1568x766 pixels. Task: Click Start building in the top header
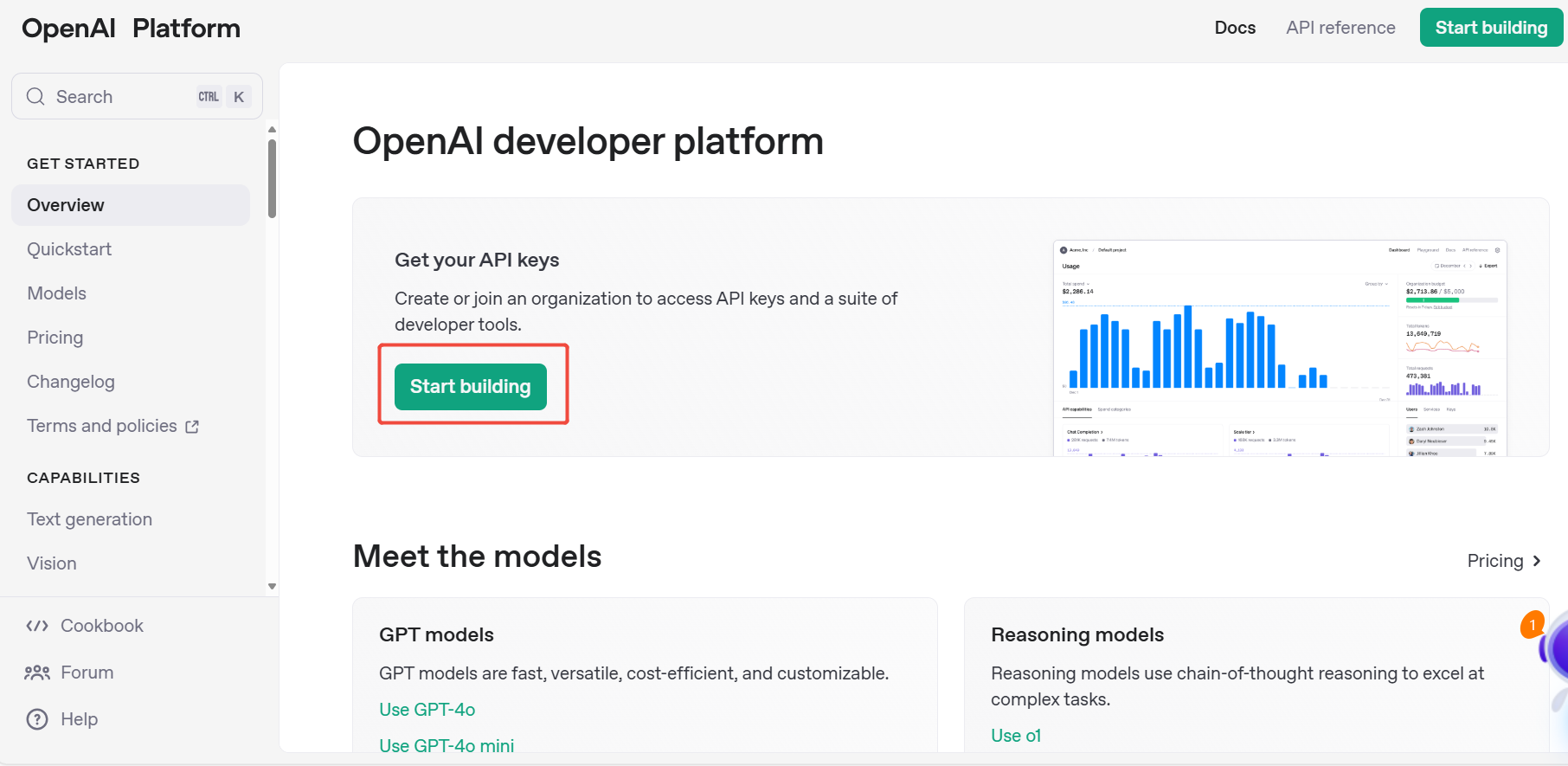1491,28
